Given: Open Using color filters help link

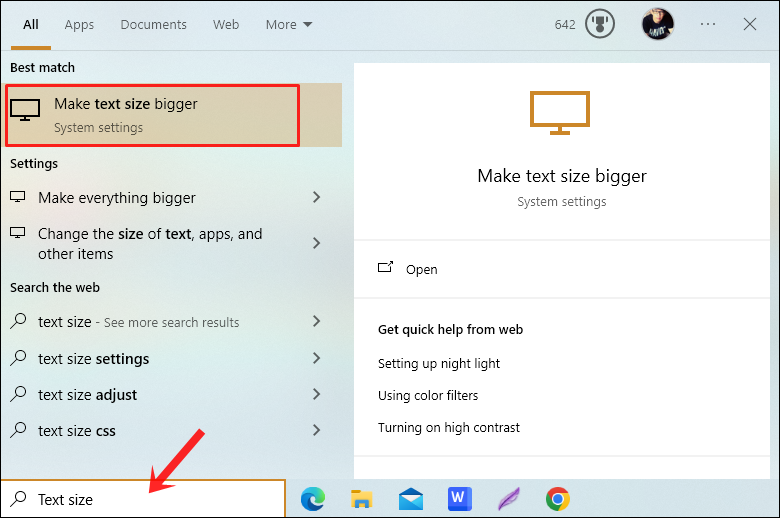Looking at the screenshot, I should tap(428, 396).
